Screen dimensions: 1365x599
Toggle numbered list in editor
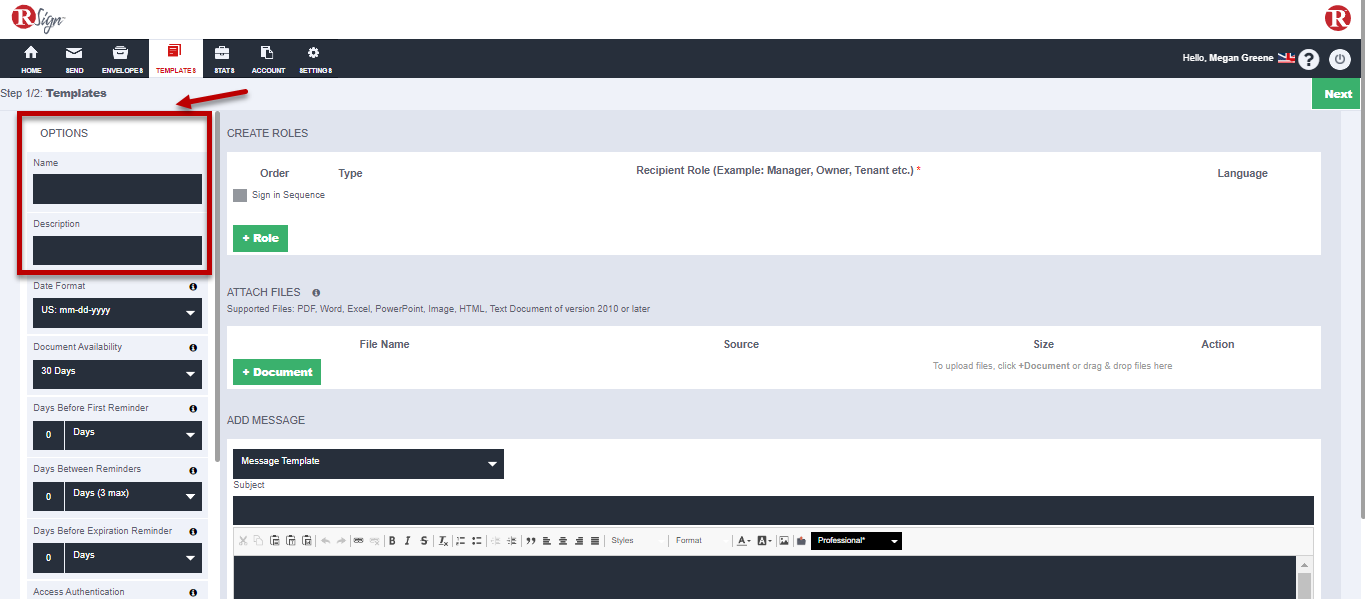pyautogui.click(x=461, y=541)
